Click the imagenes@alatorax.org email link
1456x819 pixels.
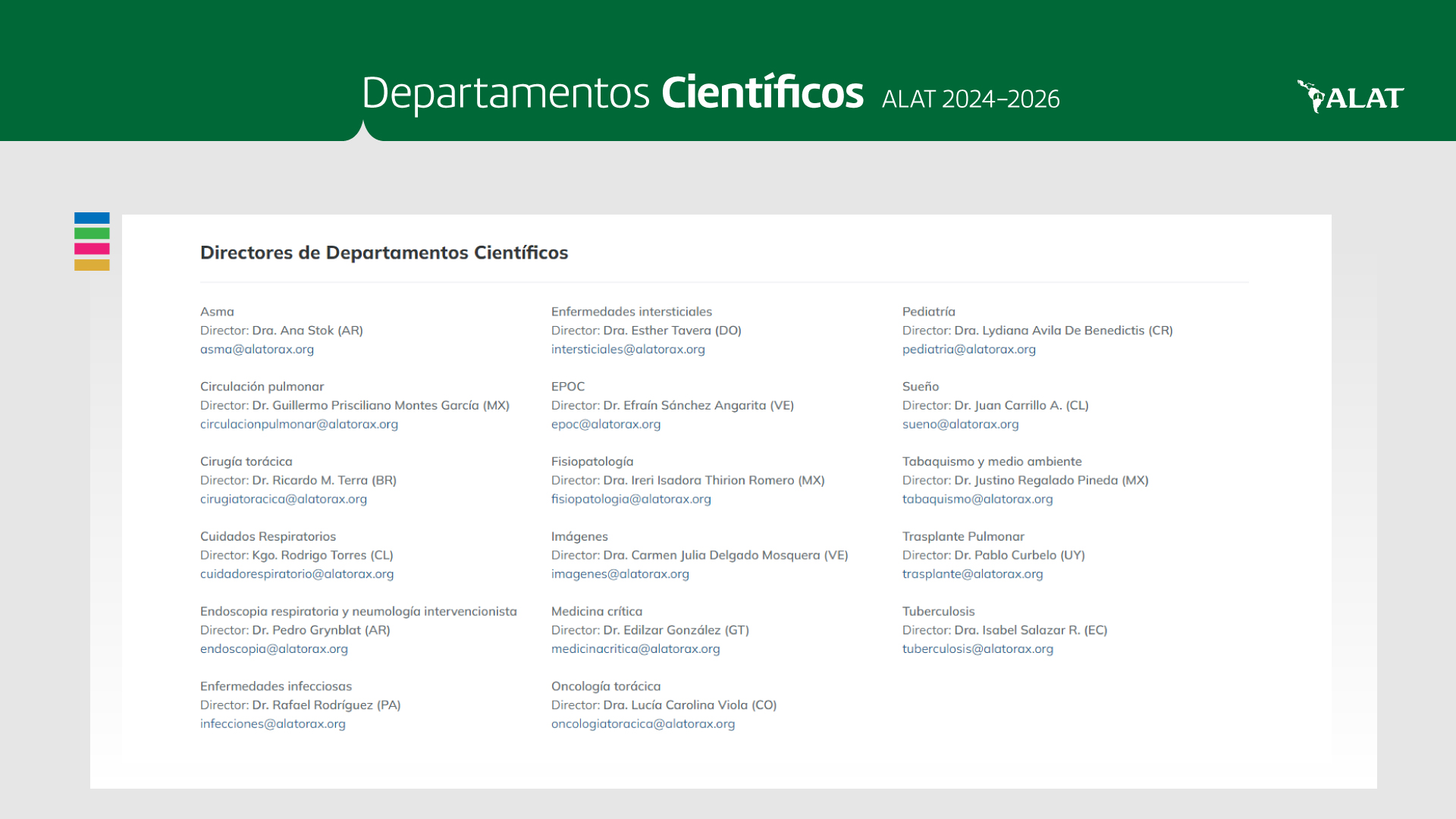pos(620,575)
